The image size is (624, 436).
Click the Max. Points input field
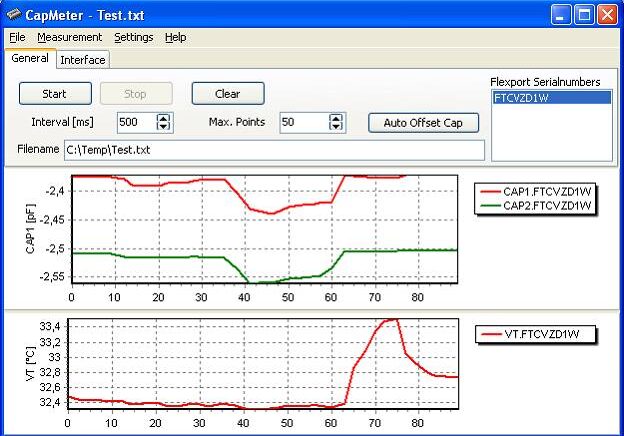[x=303, y=122]
